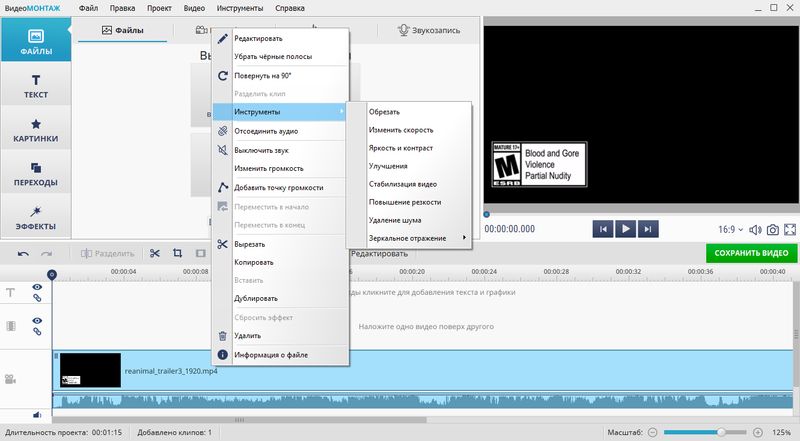Select the crop tool in timeline toolbar

[177, 254]
